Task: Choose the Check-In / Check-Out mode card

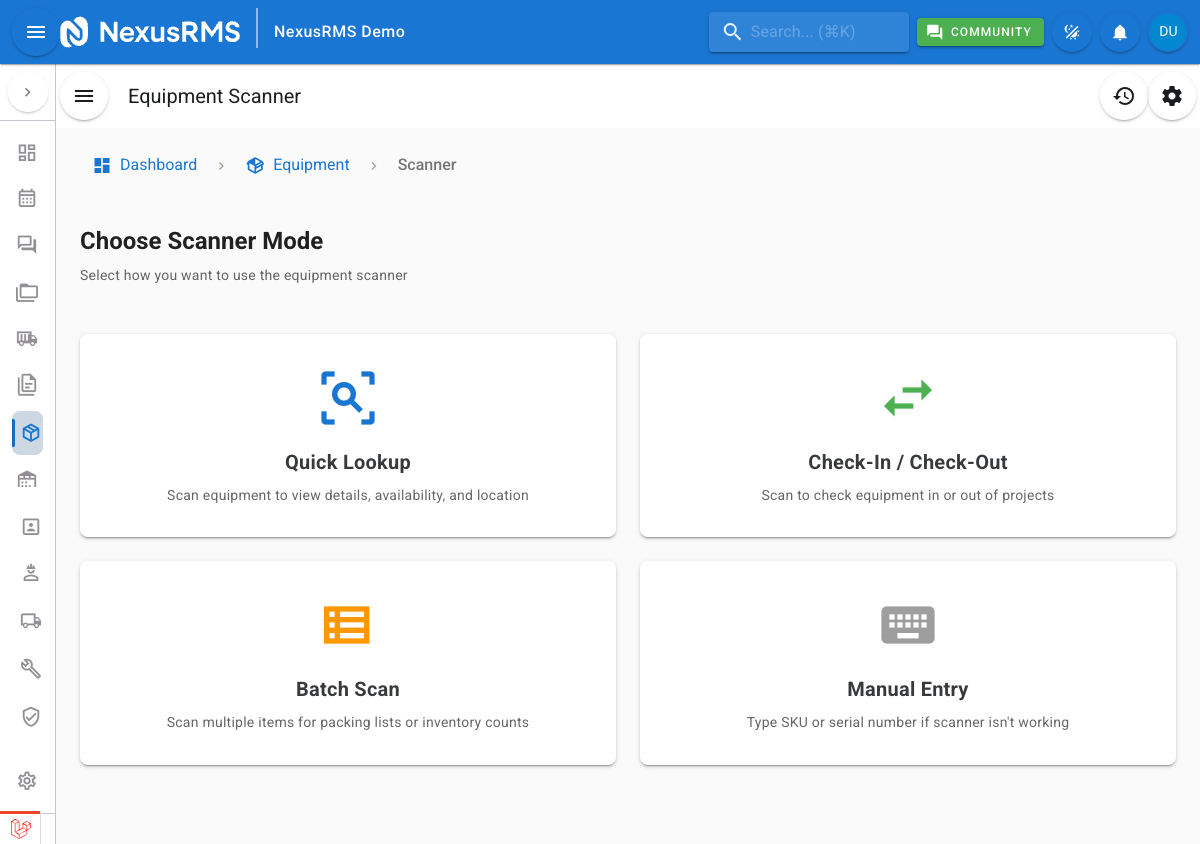Action: (x=908, y=435)
